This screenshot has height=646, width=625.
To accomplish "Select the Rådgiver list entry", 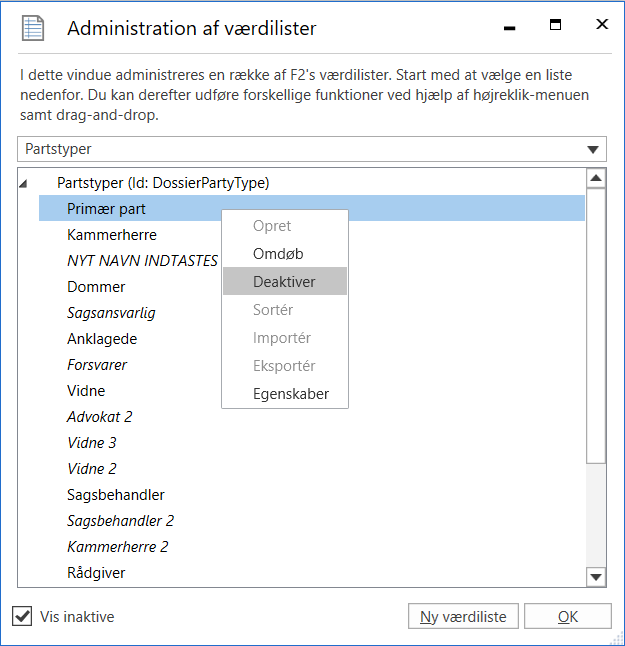I will [96, 573].
